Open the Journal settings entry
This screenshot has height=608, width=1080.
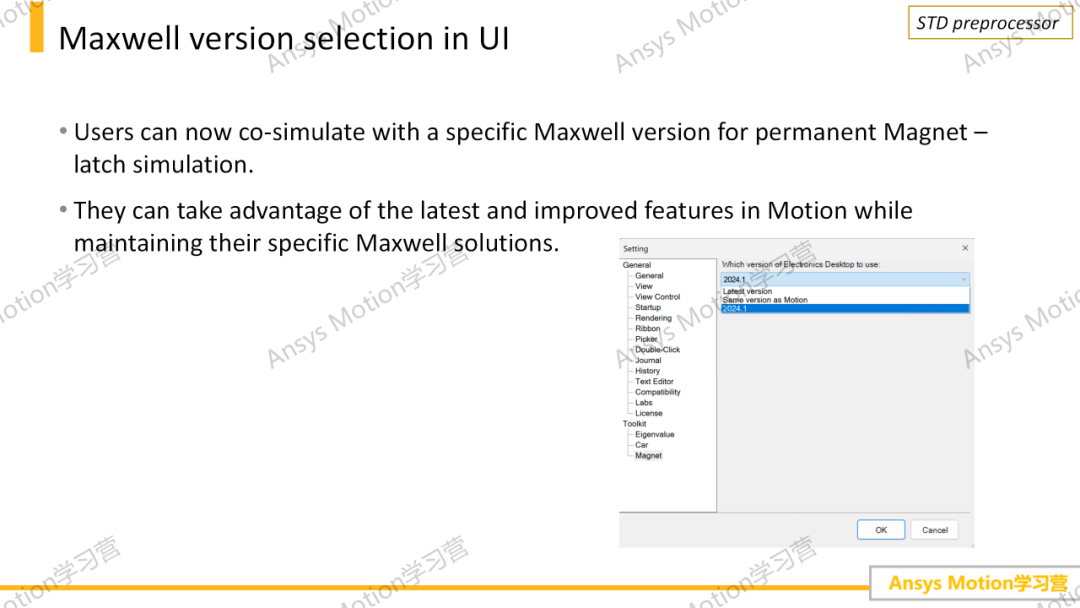click(x=648, y=360)
